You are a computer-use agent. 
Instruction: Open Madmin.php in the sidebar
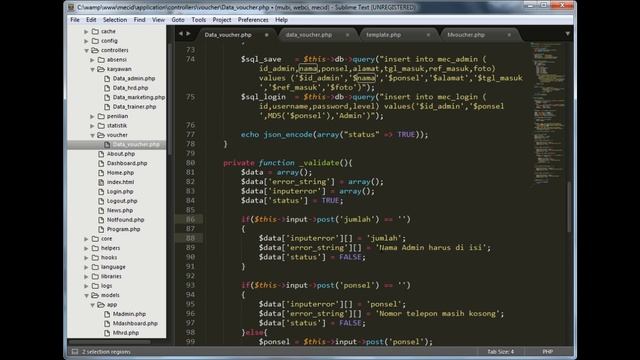pos(129,314)
